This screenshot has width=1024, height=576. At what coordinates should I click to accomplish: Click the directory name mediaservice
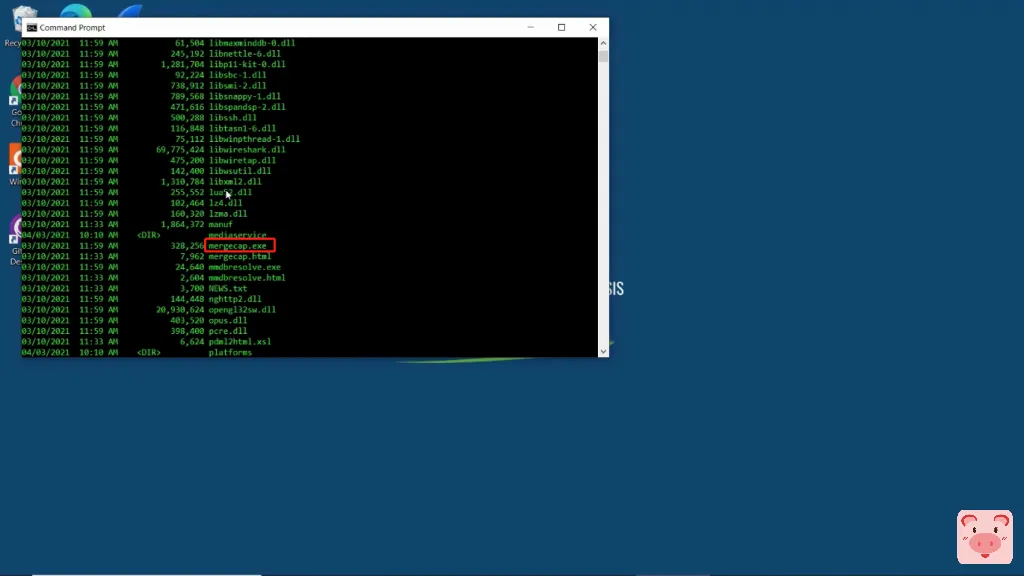pyautogui.click(x=237, y=235)
